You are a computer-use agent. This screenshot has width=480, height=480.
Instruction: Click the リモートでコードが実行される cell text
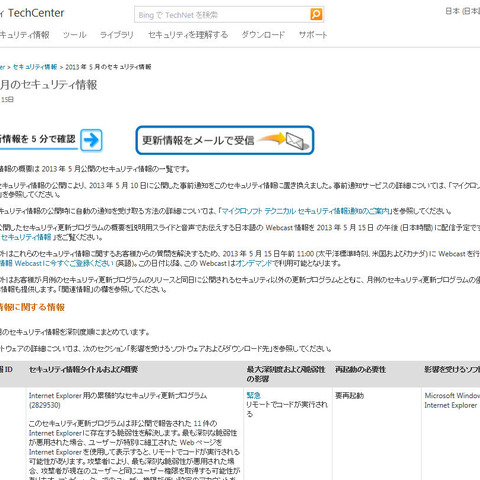pyautogui.click(x=287, y=409)
